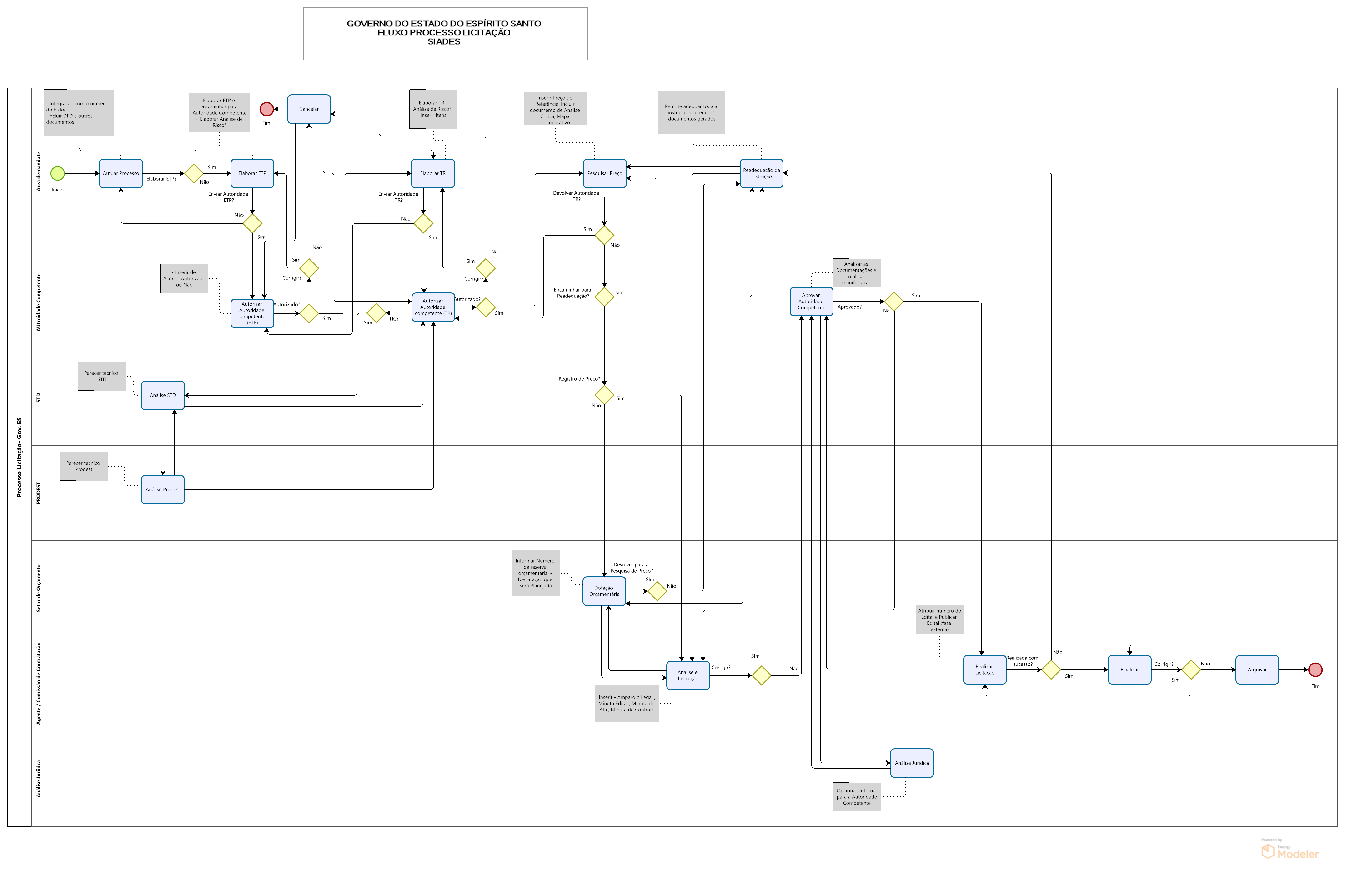Select the Aprovar Autoridade Competente task
The image size is (1345, 896).
[811, 302]
